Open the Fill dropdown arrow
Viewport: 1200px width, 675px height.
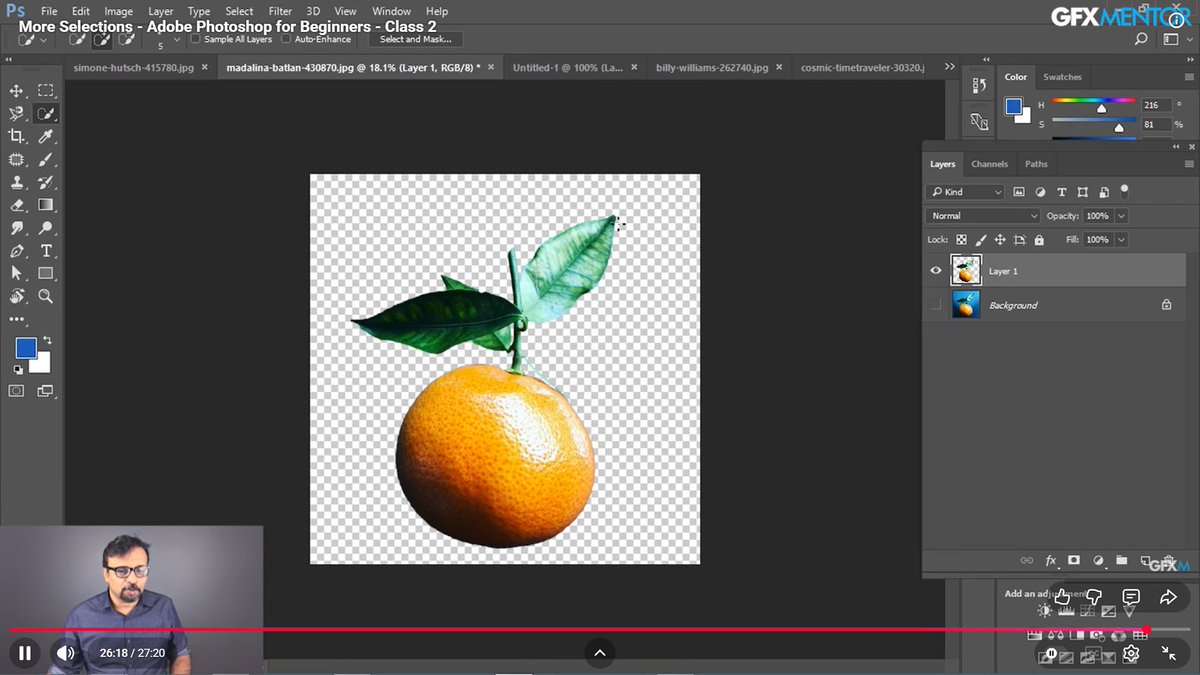(1121, 240)
